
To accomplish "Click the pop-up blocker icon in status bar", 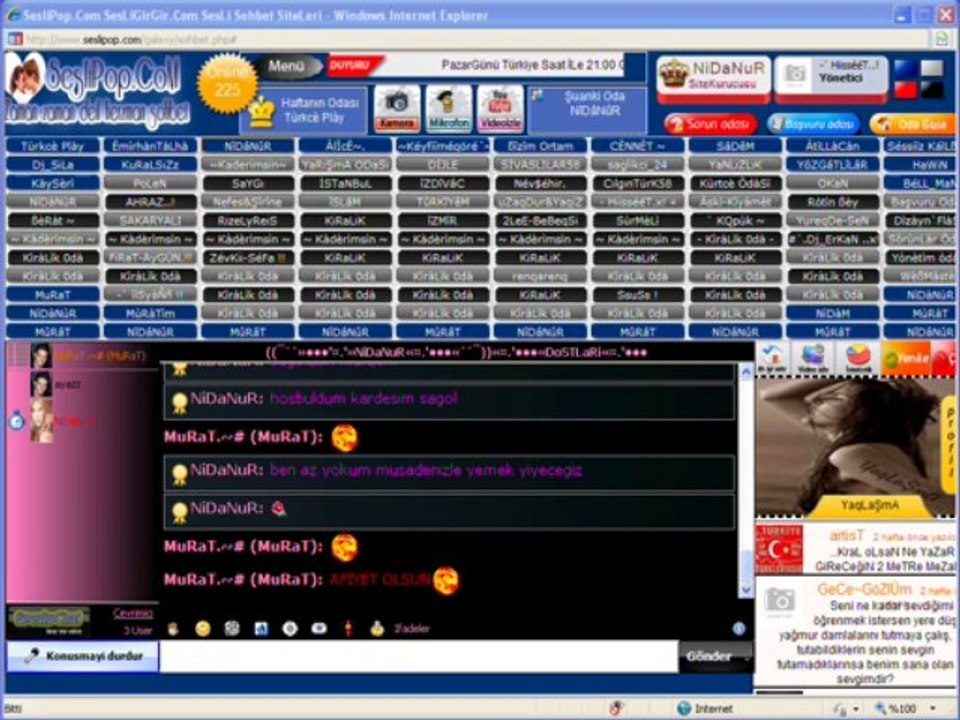I will tap(617, 708).
